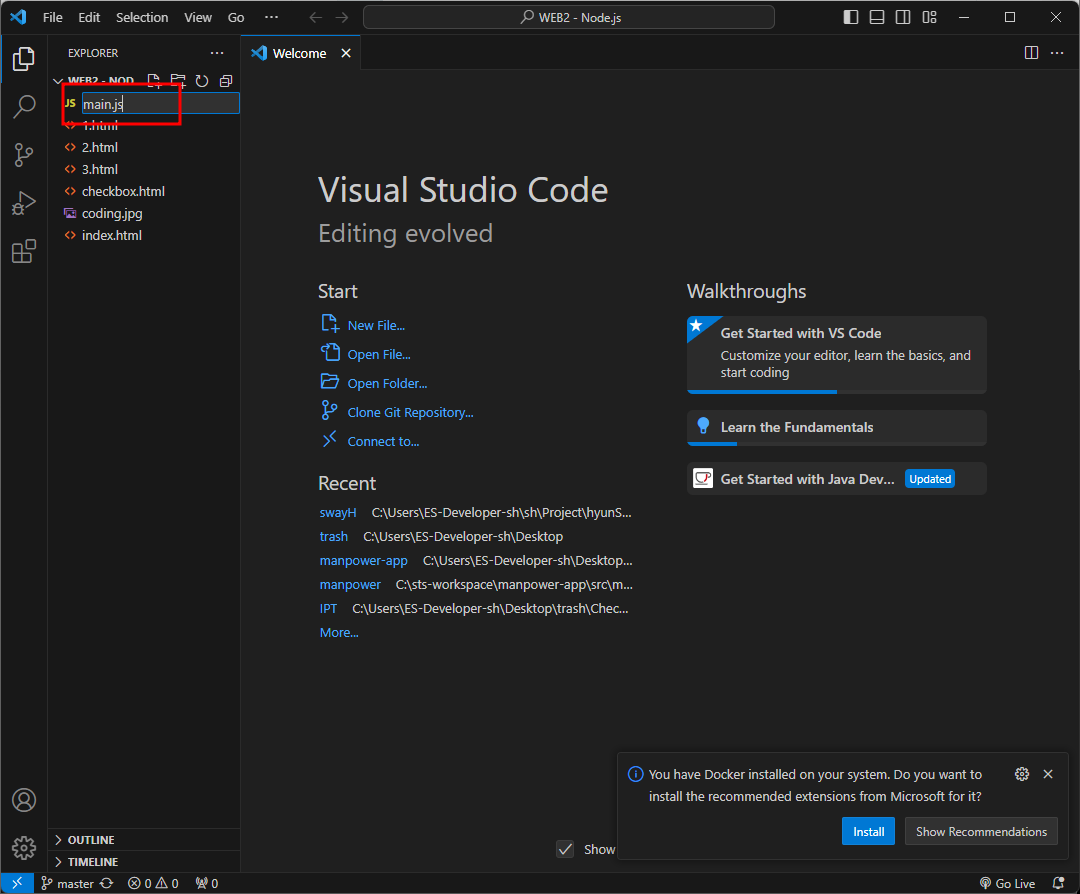Dismiss the Docker notification
Viewport: 1080px width, 894px height.
1048,774
